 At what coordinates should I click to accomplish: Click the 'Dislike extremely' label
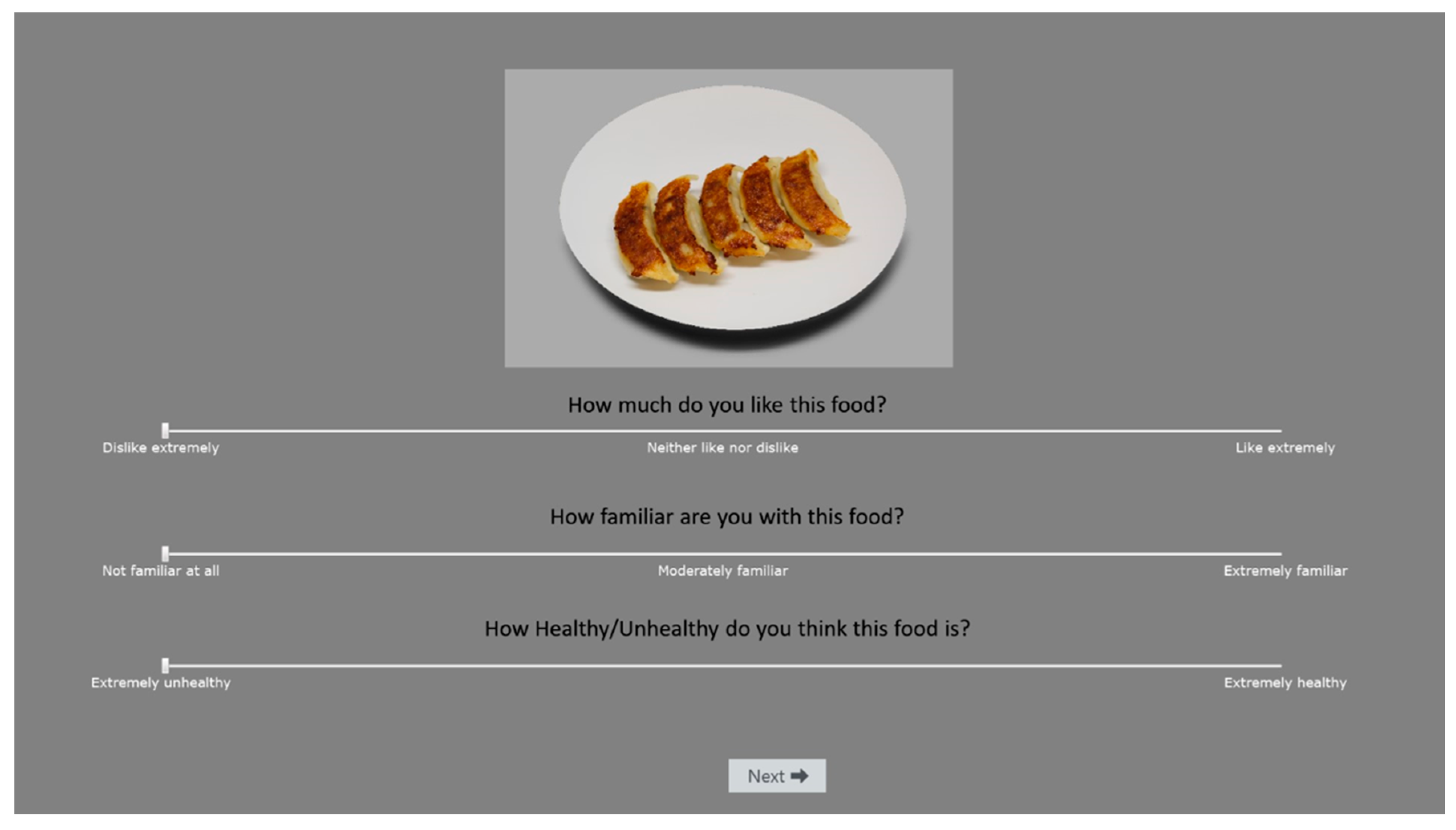pos(161,448)
